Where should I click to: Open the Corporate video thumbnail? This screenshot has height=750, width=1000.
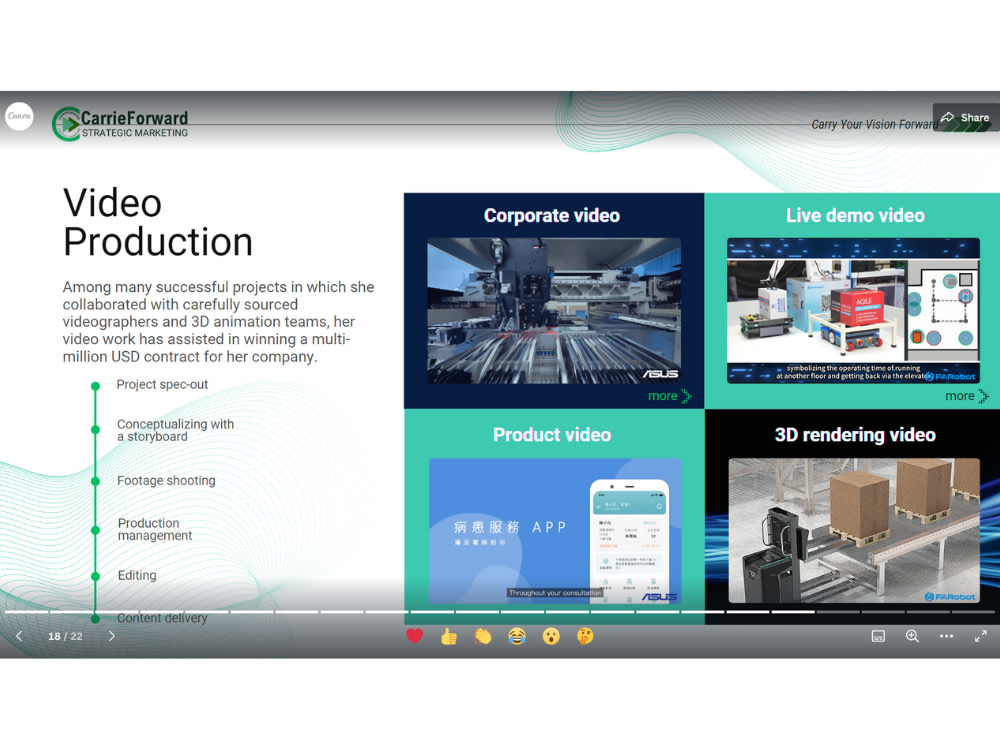[x=554, y=311]
